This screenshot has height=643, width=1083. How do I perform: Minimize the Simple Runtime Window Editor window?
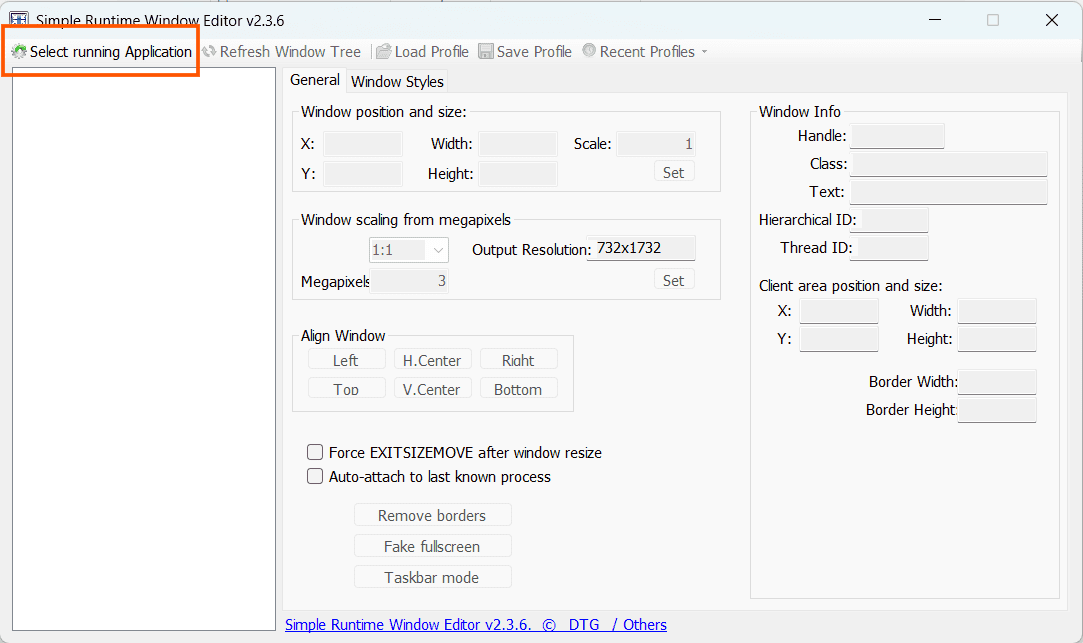click(935, 20)
